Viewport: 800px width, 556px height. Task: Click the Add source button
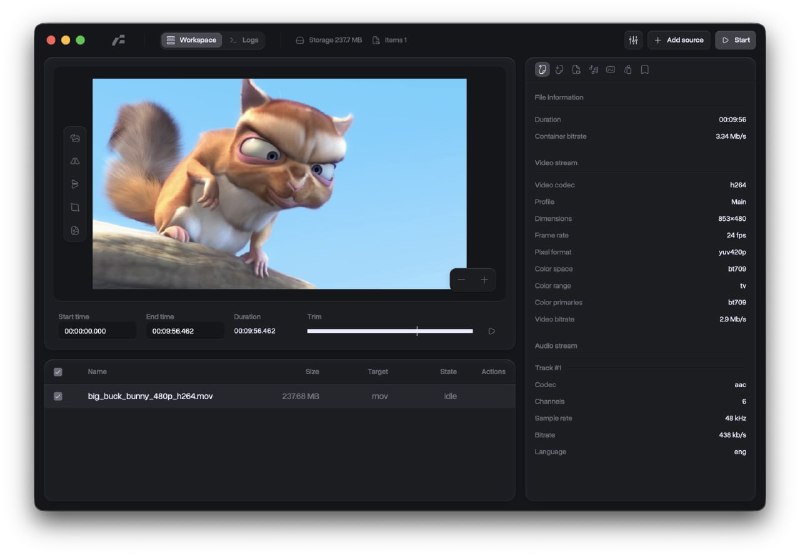click(x=679, y=40)
